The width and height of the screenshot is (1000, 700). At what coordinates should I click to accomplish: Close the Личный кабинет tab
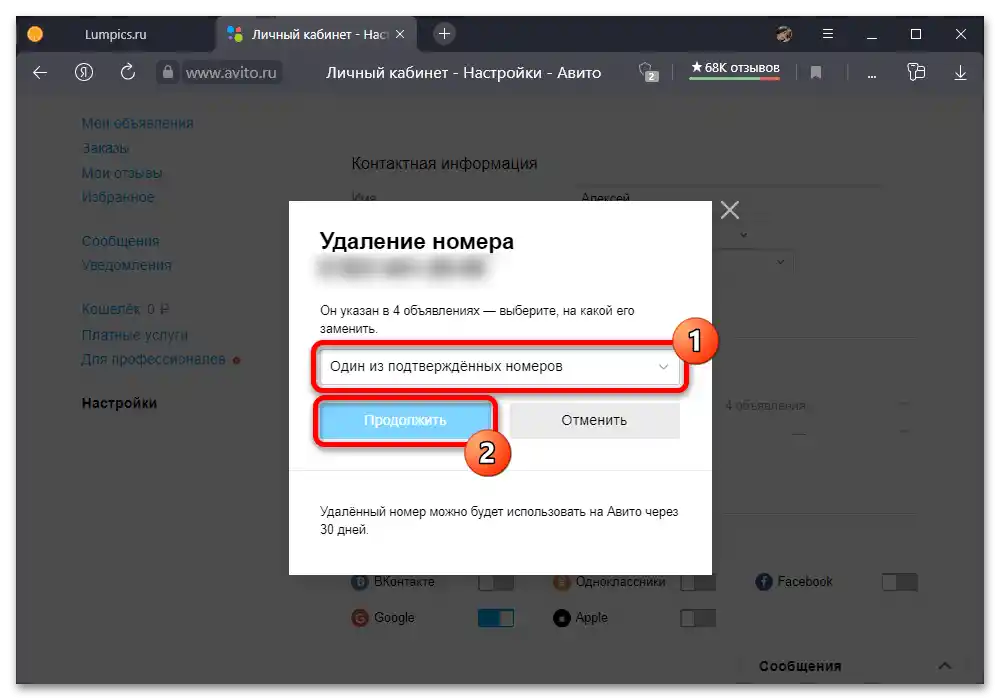pyautogui.click(x=400, y=34)
